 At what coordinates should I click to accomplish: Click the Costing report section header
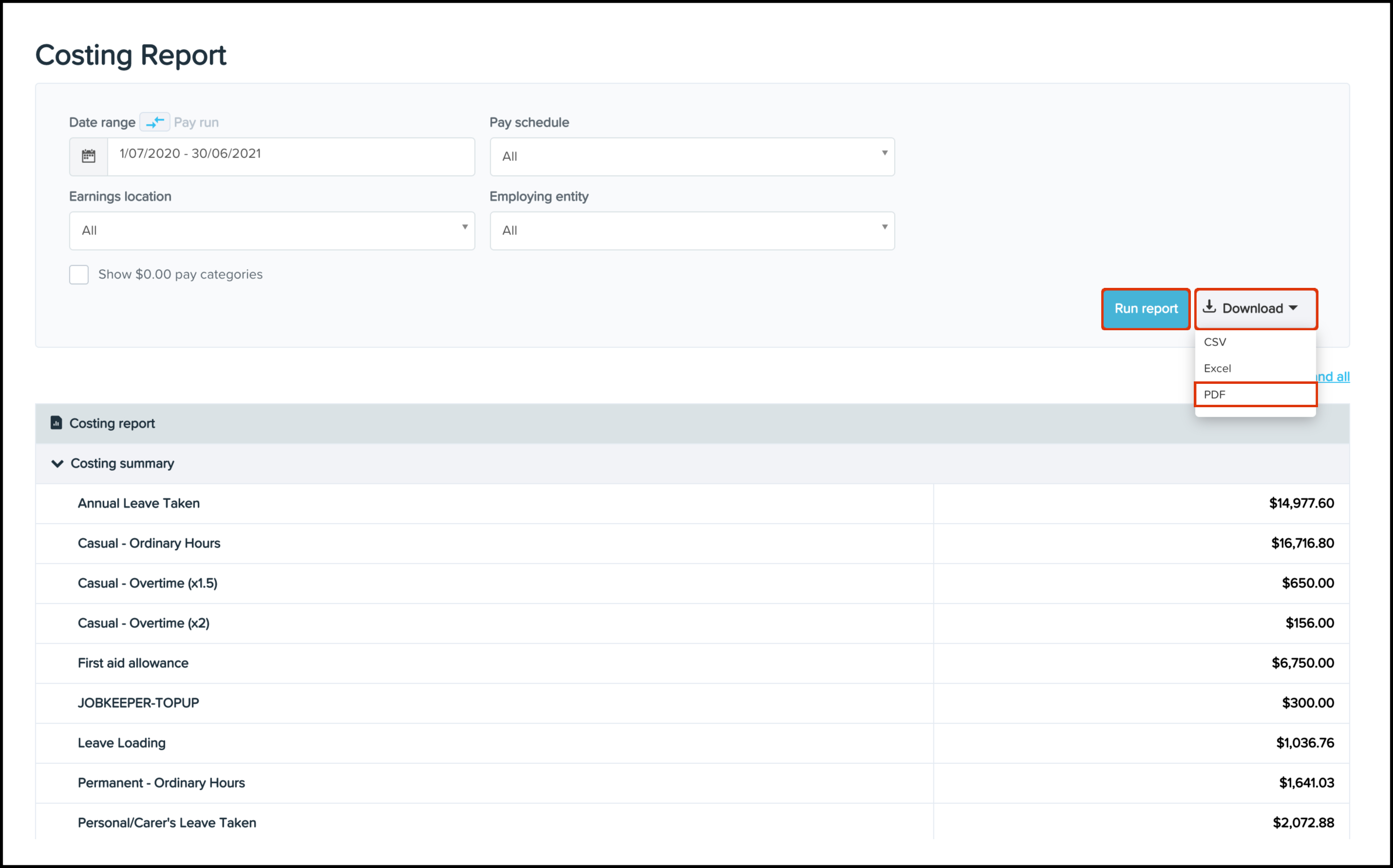113,423
